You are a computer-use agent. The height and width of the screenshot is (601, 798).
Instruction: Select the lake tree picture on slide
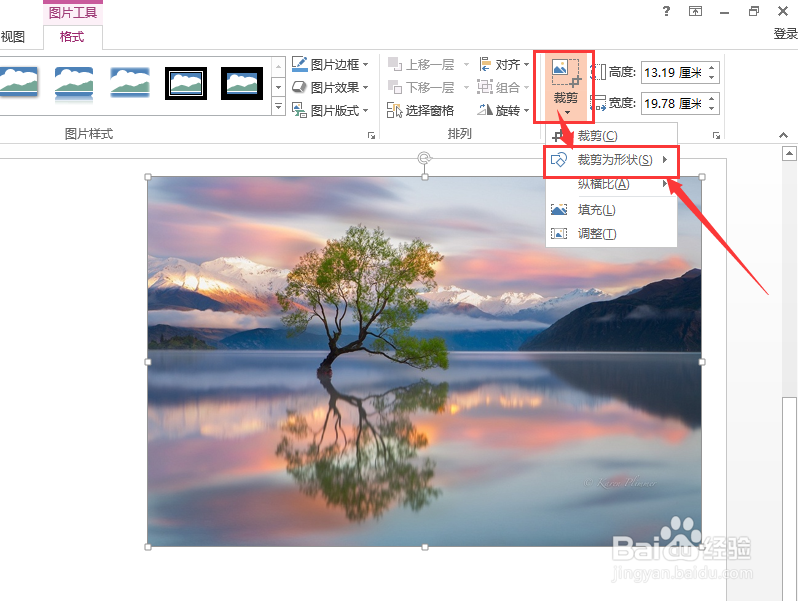424,362
